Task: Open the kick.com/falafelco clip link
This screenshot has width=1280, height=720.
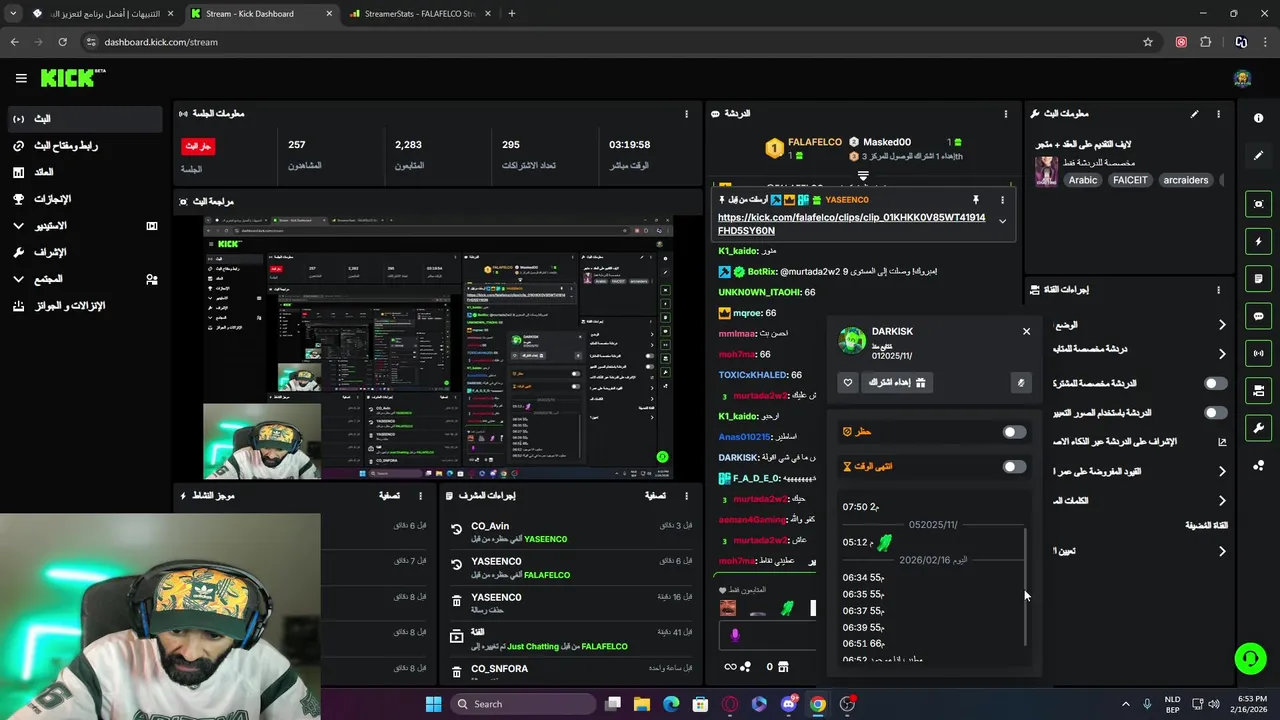Action: pos(851,224)
